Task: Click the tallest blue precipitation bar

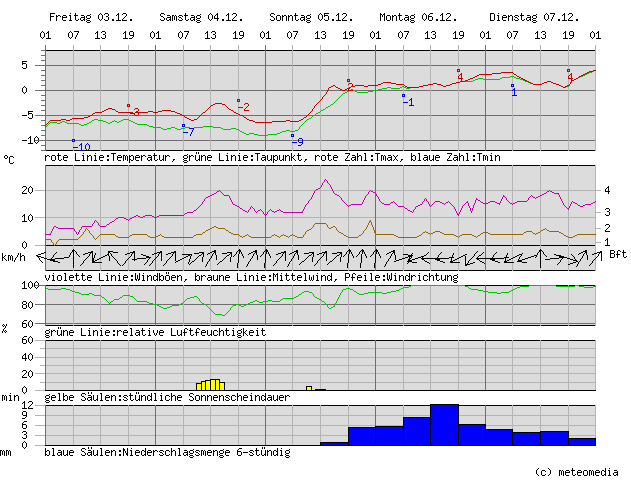Action: click(444, 425)
